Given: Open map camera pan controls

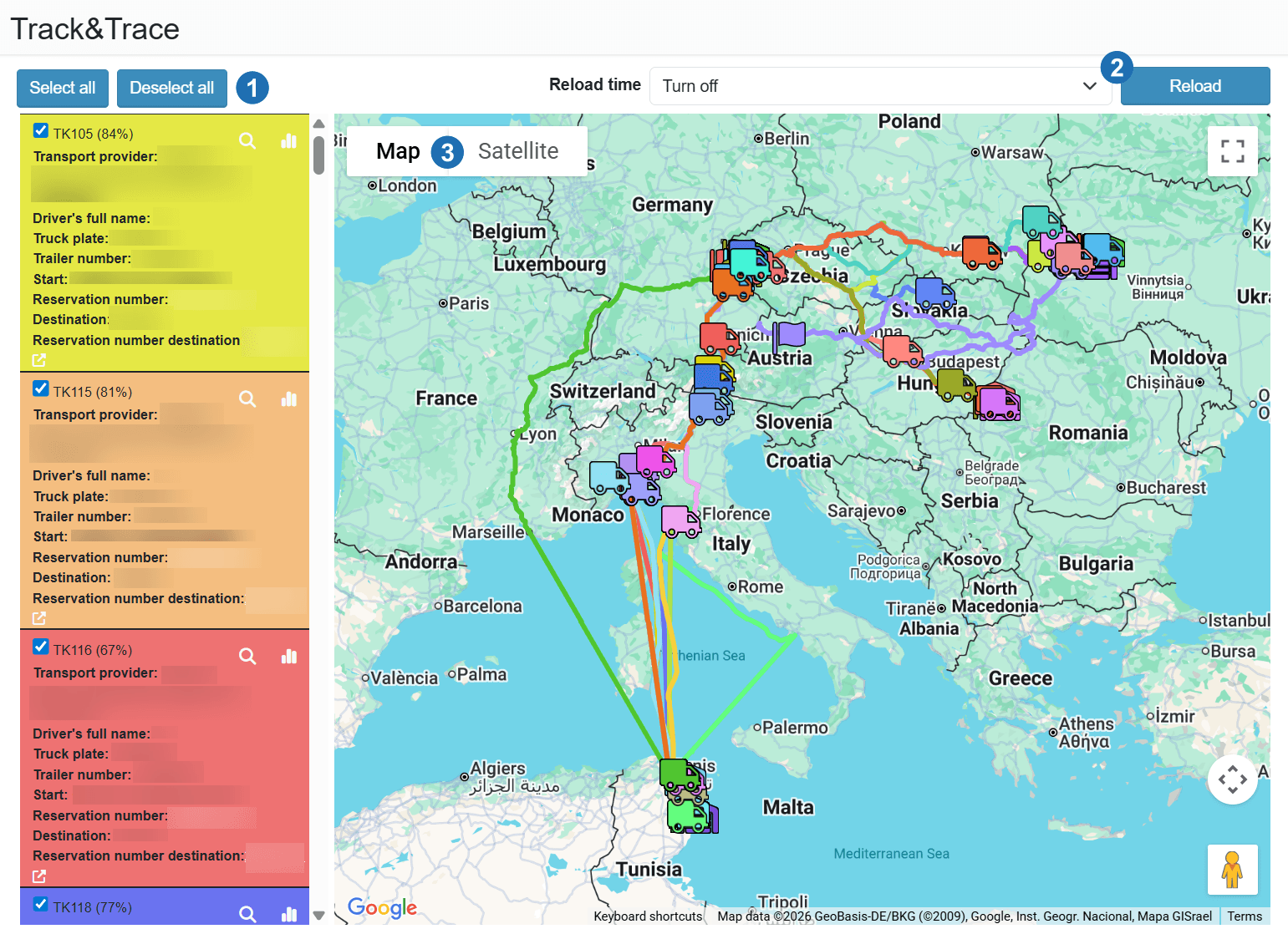Looking at the screenshot, I should click(x=1232, y=779).
